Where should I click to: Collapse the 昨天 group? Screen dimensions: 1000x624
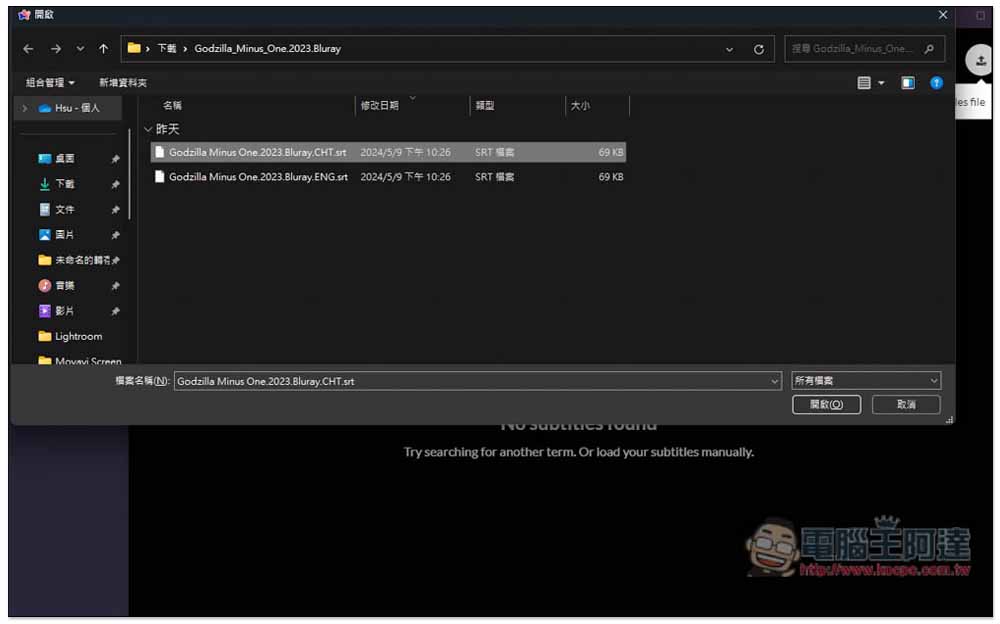pyautogui.click(x=148, y=130)
